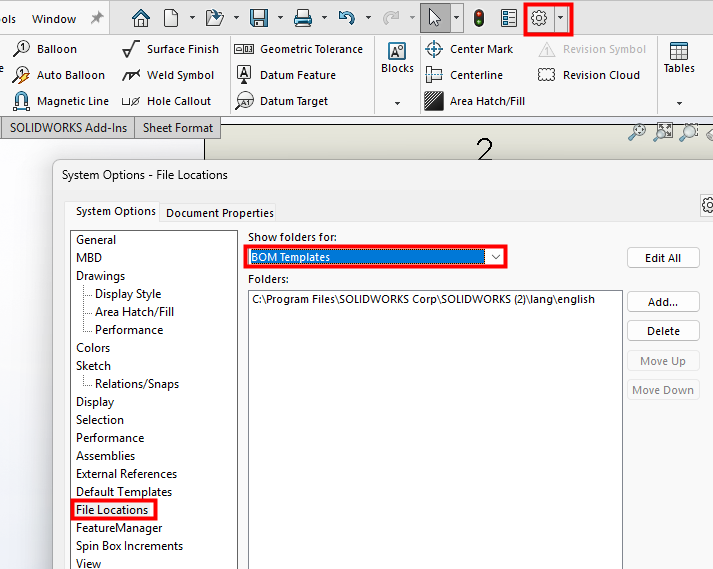Click the Rebuild traffic light icon
This screenshot has height=569, width=713.
click(478, 18)
